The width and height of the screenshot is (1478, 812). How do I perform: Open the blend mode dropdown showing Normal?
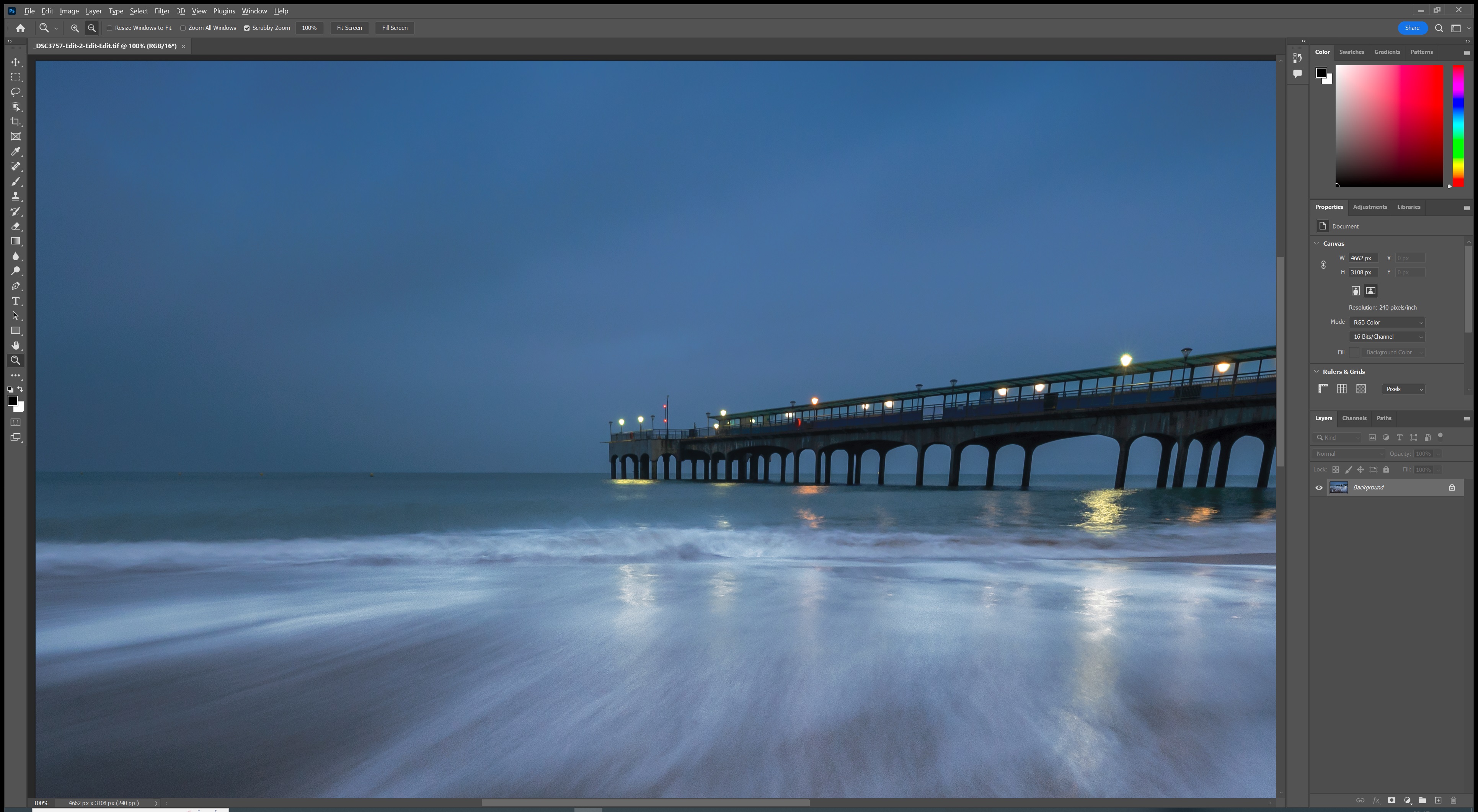(x=1348, y=453)
